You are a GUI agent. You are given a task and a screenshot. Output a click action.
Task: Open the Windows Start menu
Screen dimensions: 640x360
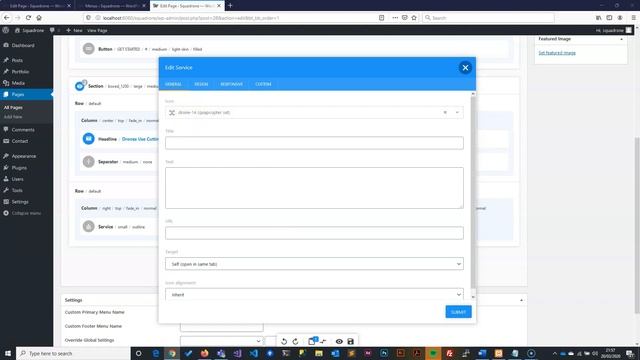coord(8,353)
